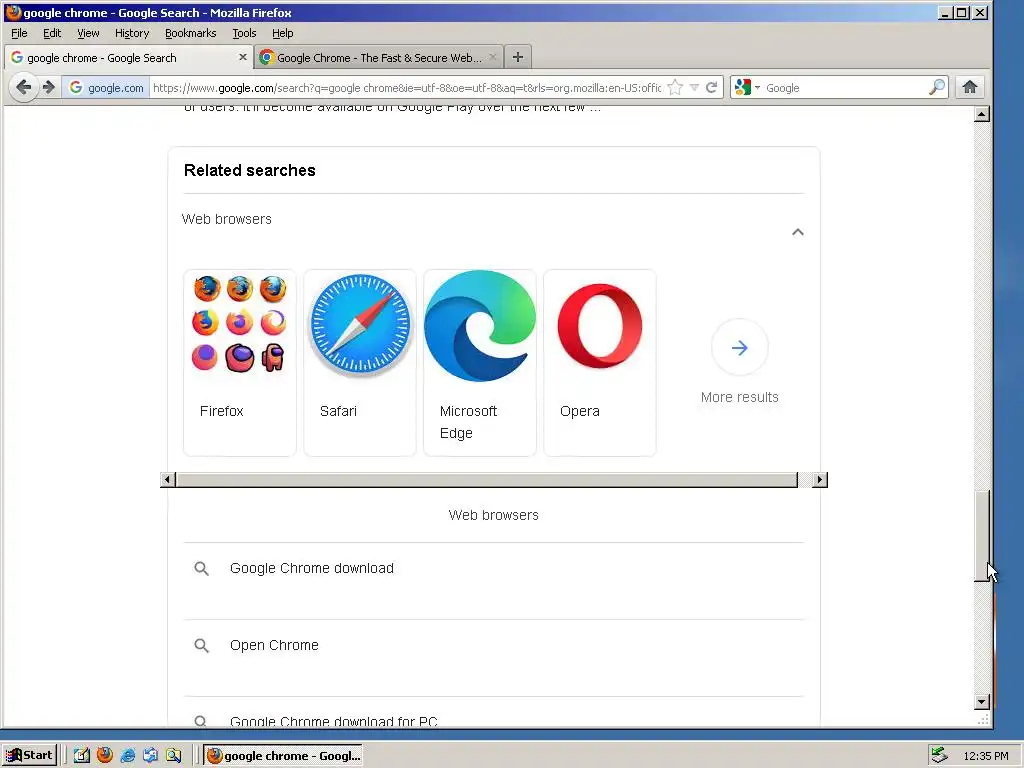The height and width of the screenshot is (768, 1024).
Task: Open the Edit menu
Action: point(52,33)
